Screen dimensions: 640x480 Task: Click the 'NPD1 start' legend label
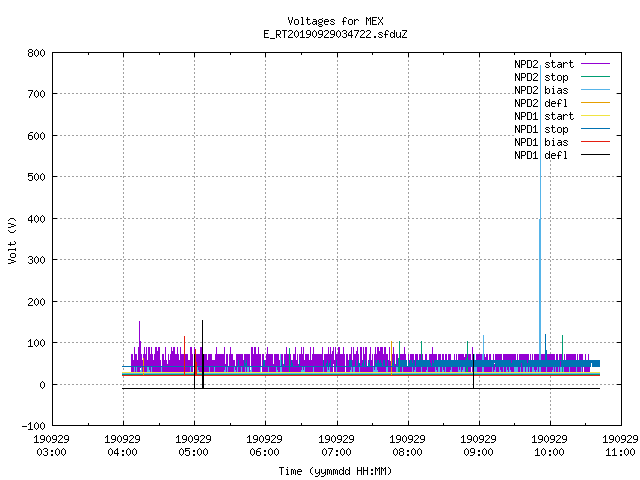coord(544,116)
